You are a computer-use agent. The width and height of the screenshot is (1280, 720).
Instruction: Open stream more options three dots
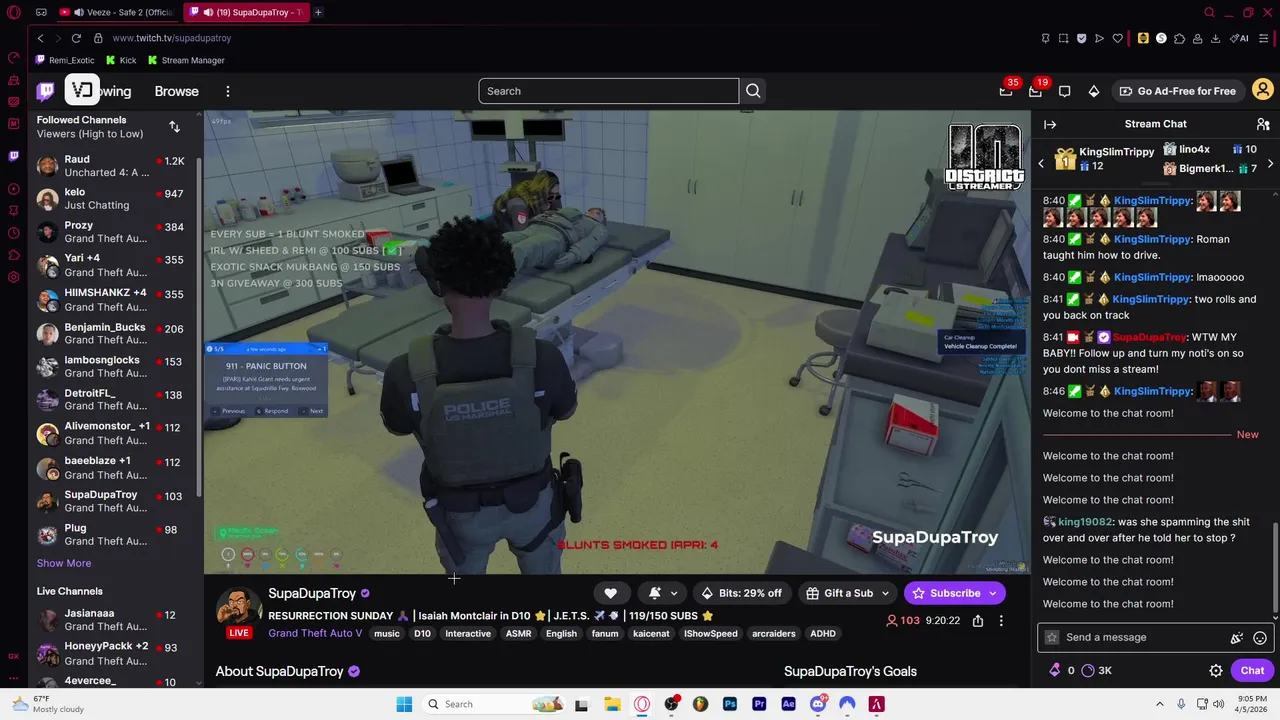(x=1001, y=621)
